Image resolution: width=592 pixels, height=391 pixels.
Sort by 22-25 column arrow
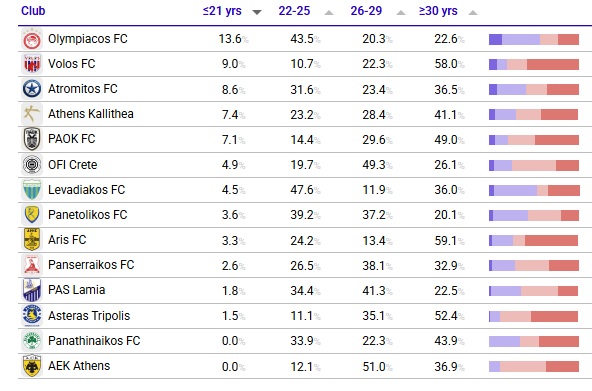coord(329,12)
